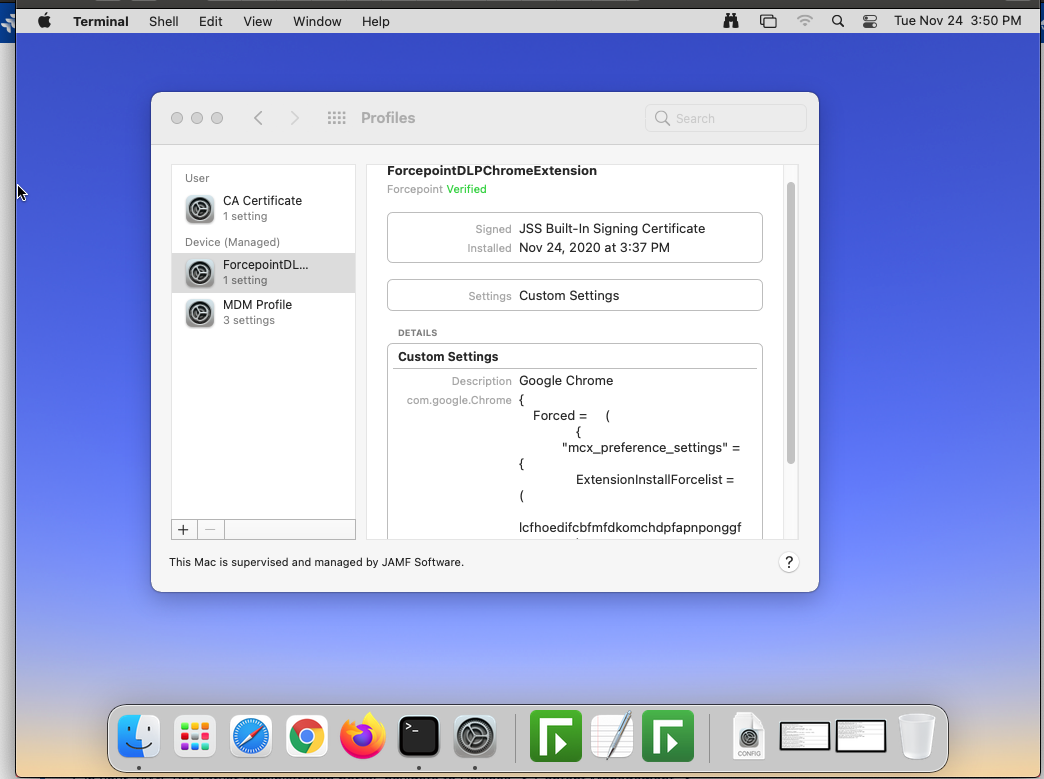Launch Firefox from the Dock
The width and height of the screenshot is (1044, 779).
(362, 736)
